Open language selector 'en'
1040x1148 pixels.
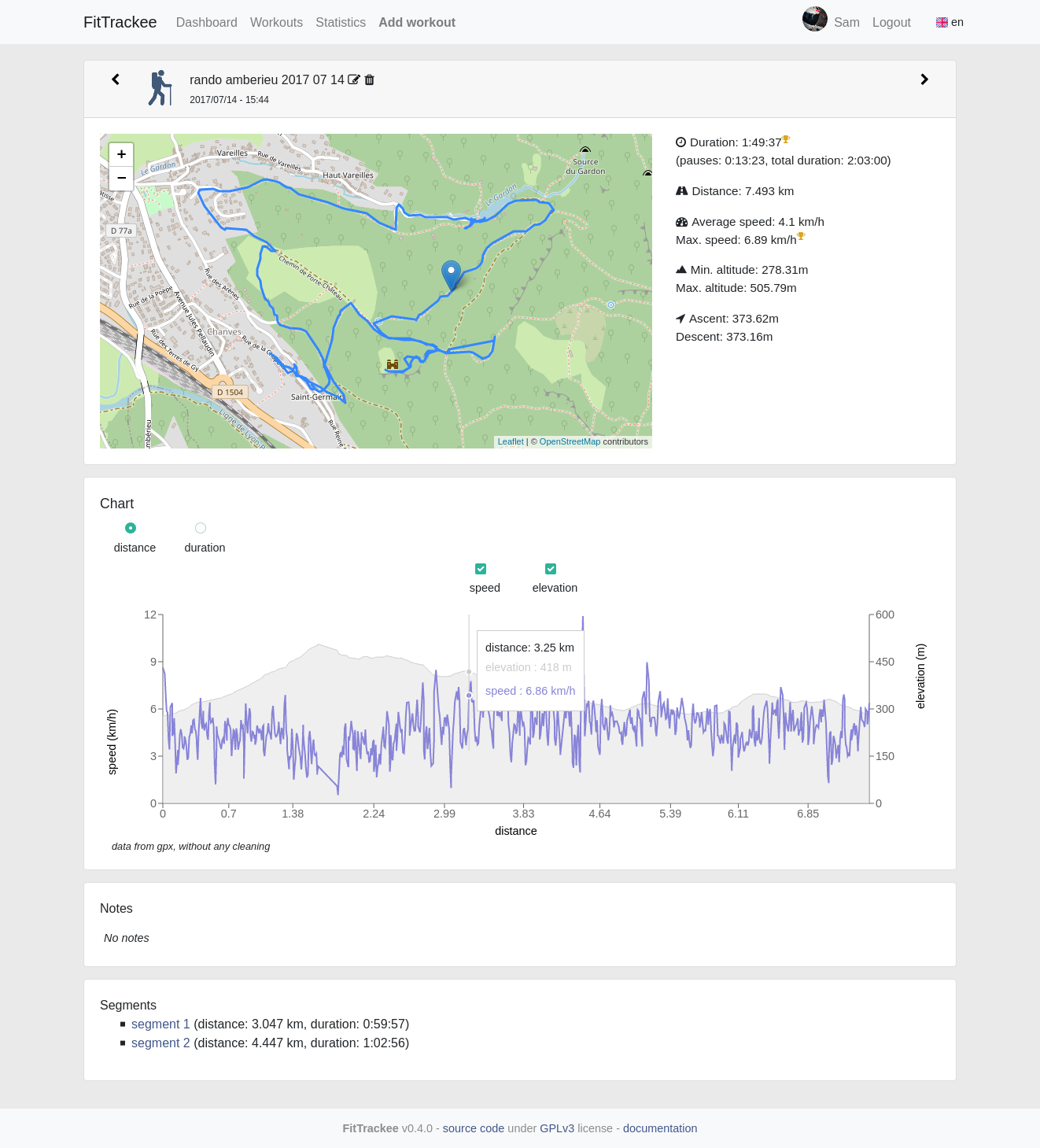click(950, 22)
